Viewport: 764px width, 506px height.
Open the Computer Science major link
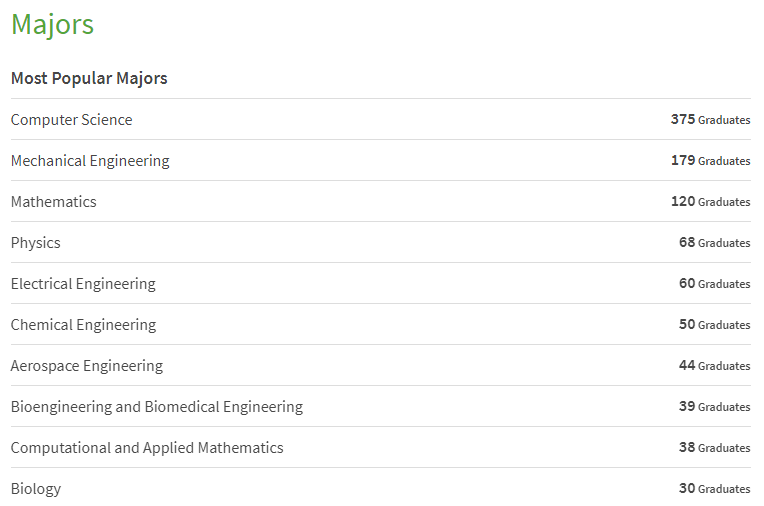72,119
